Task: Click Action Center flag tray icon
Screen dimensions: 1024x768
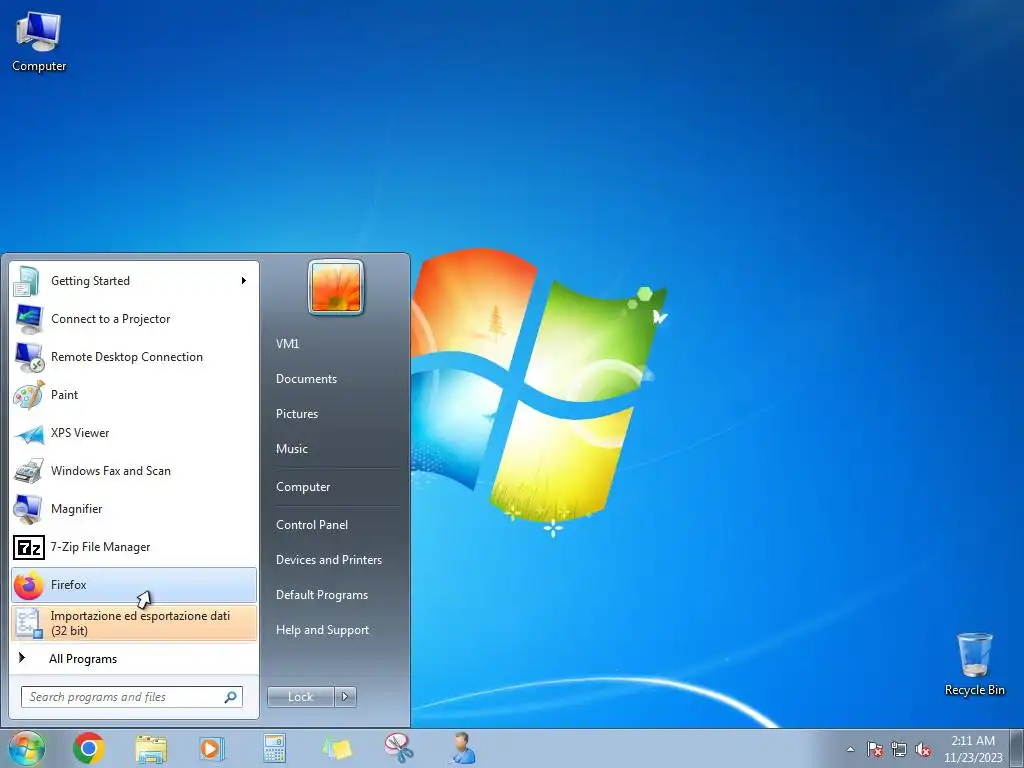Action: (x=875, y=749)
